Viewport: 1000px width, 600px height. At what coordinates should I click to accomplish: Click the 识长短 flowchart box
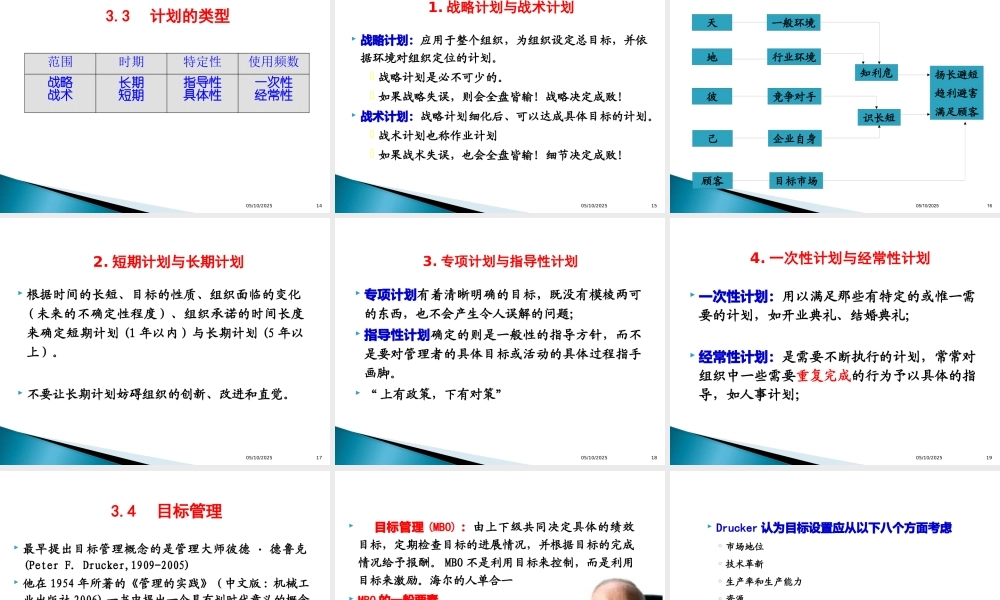(x=878, y=117)
